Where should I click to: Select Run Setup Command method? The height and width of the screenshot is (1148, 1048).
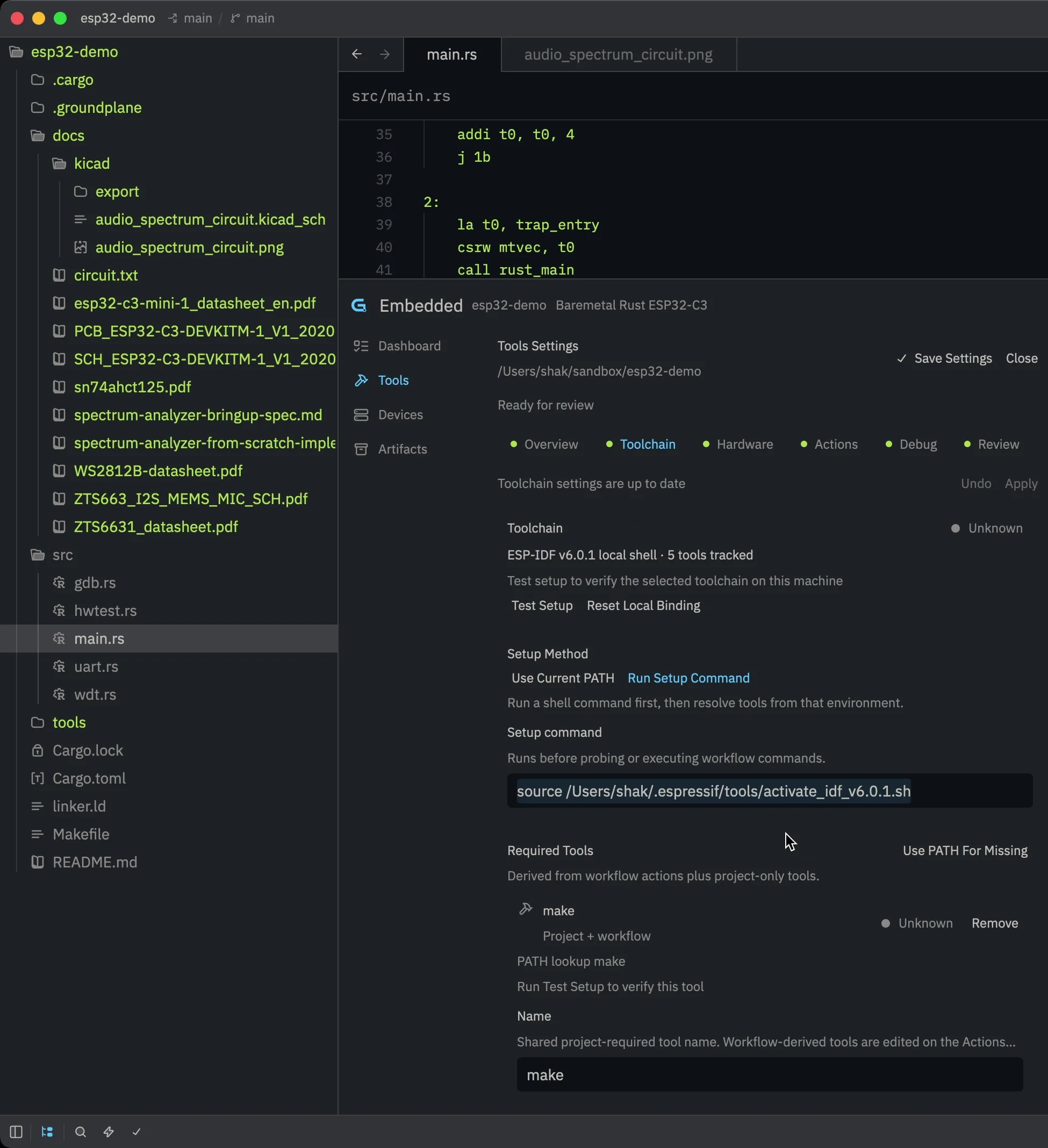click(688, 678)
